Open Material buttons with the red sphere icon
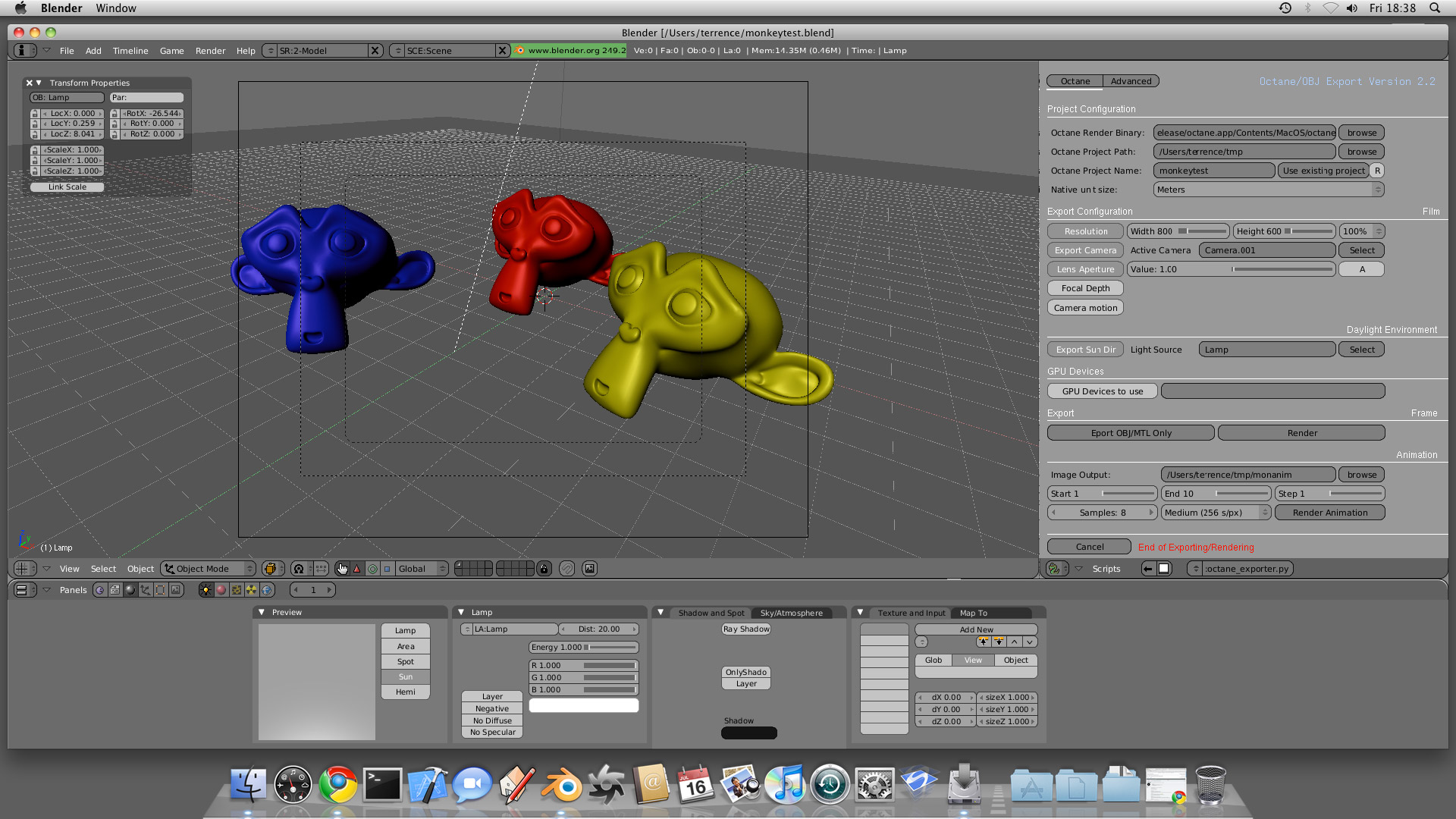The height and width of the screenshot is (819, 1456). tap(221, 590)
